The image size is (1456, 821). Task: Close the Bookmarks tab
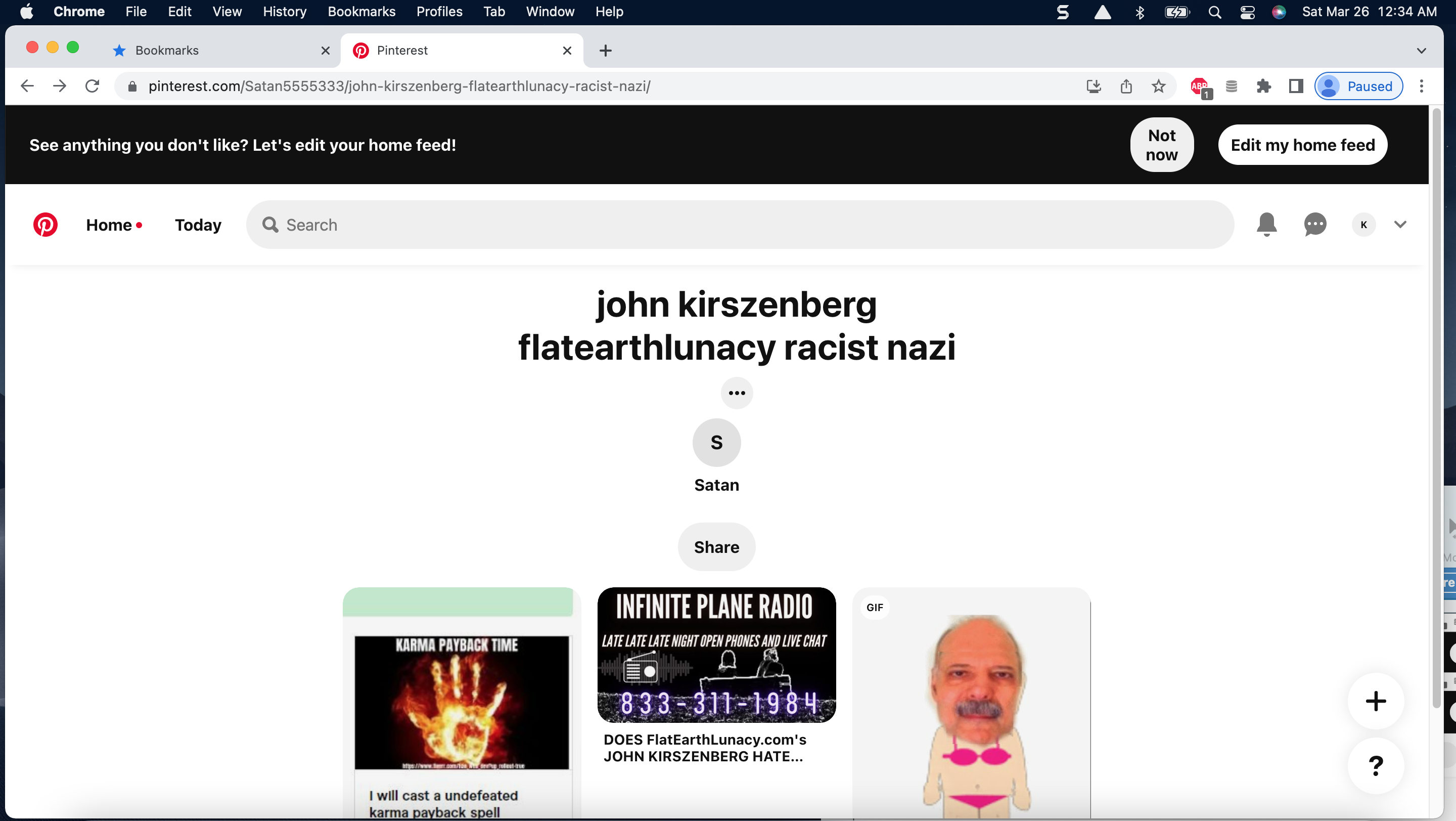(325, 50)
